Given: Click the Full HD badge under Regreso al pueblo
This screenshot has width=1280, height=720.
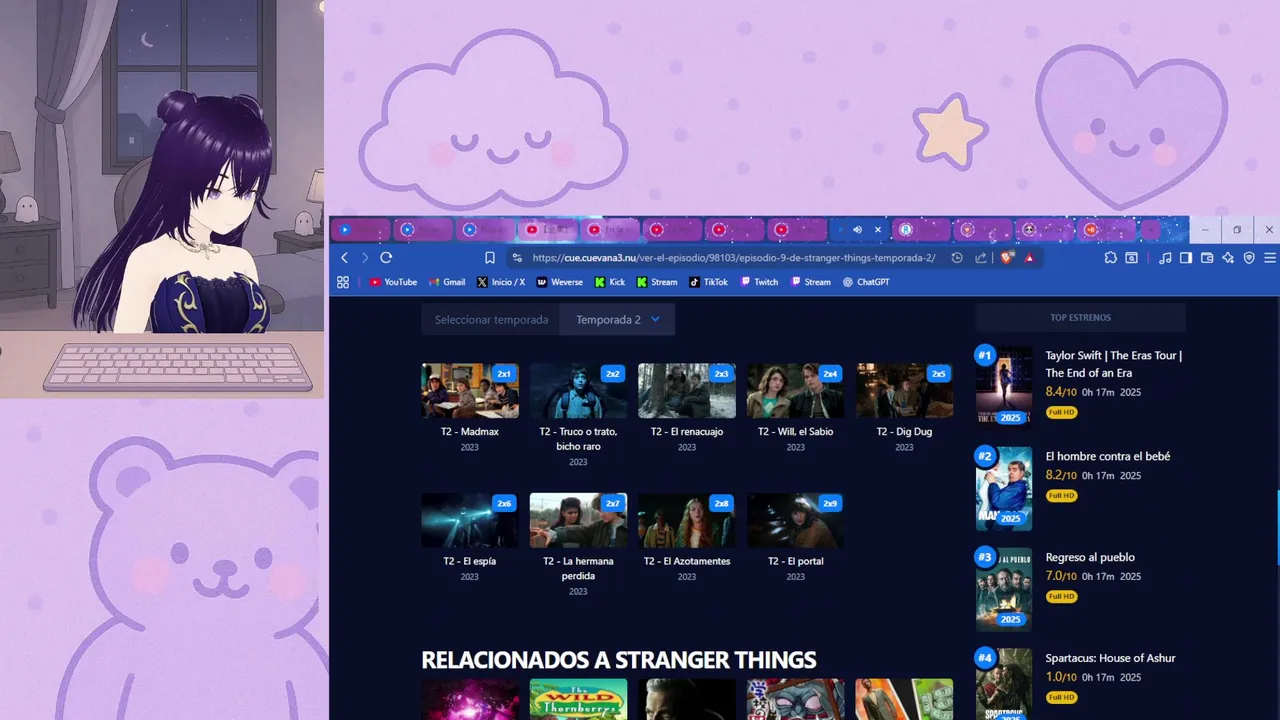Looking at the screenshot, I should click(1061, 596).
